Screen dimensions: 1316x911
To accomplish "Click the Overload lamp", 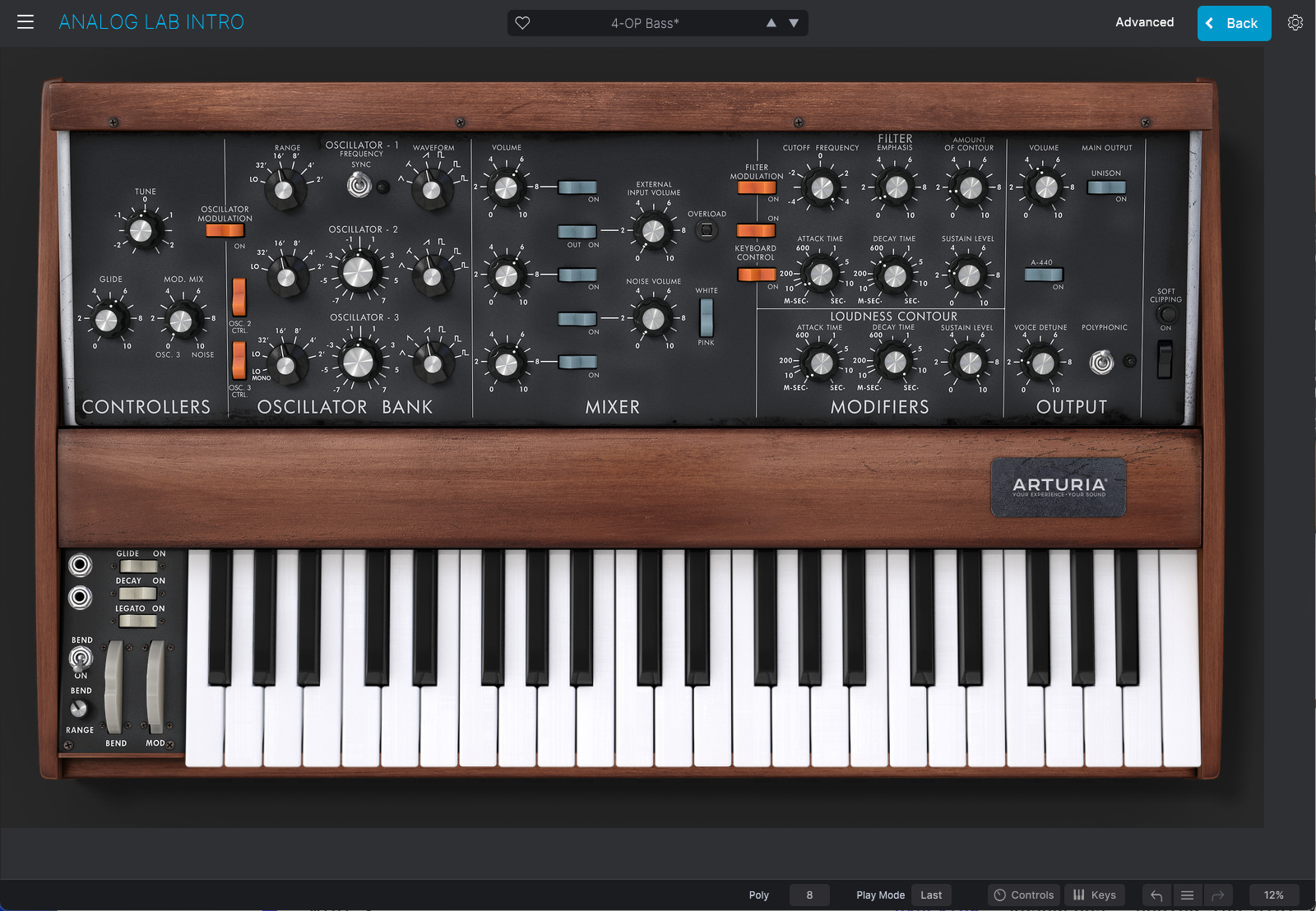I will click(x=707, y=230).
